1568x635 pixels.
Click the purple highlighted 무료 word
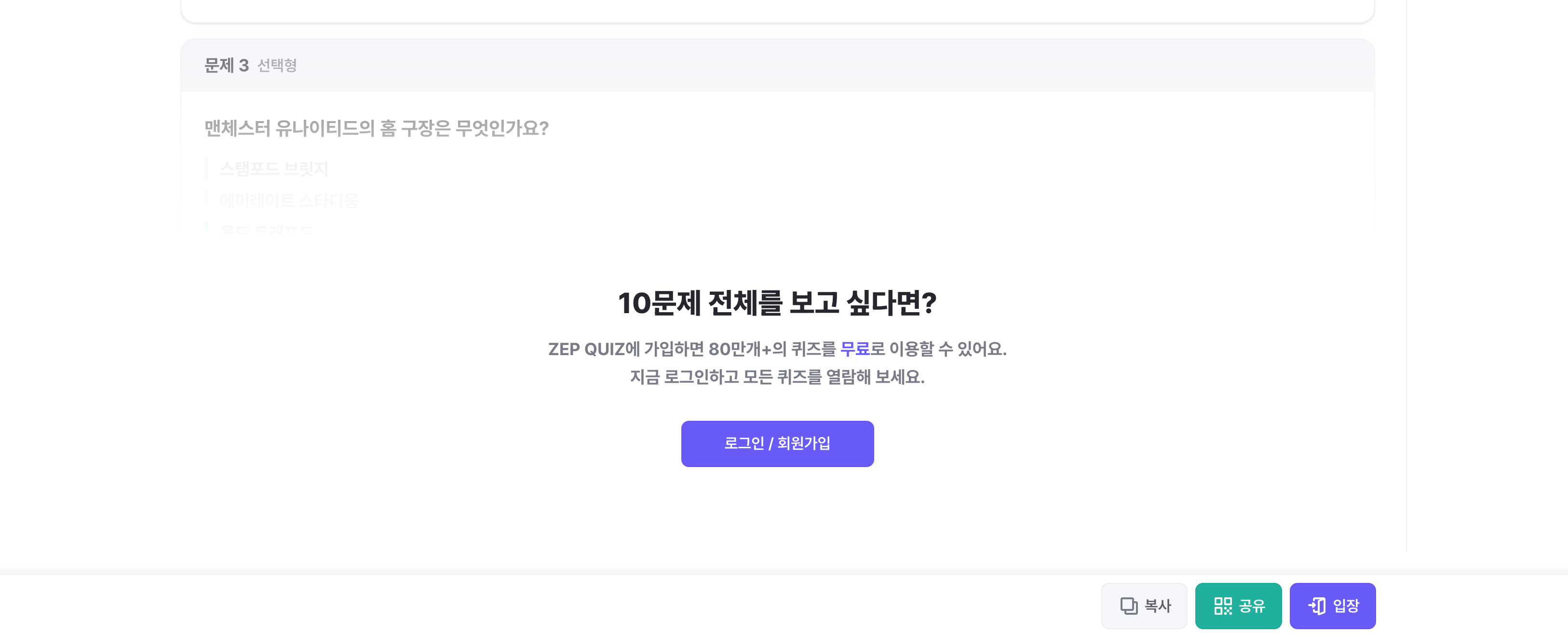click(854, 349)
